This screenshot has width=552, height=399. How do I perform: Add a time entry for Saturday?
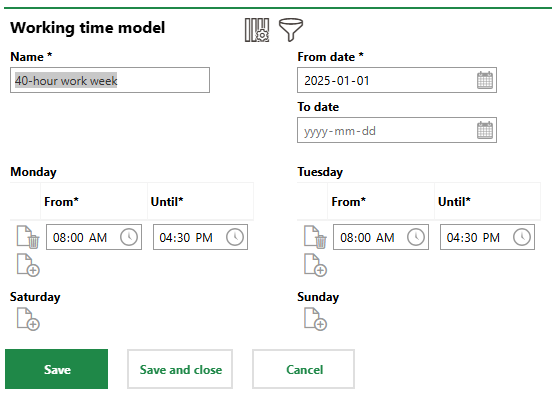[28, 319]
